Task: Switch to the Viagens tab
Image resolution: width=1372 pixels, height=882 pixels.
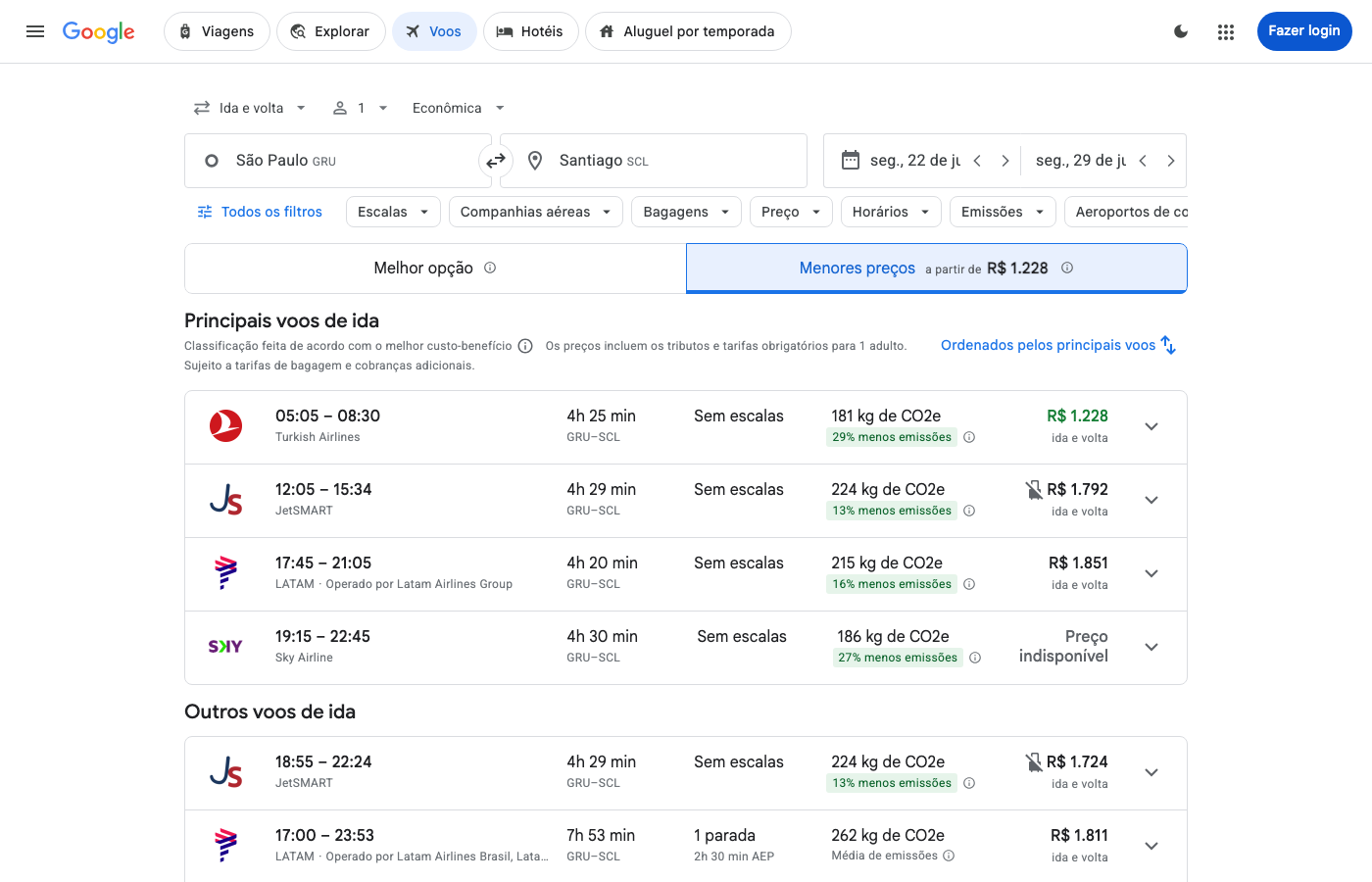Action: (x=217, y=31)
